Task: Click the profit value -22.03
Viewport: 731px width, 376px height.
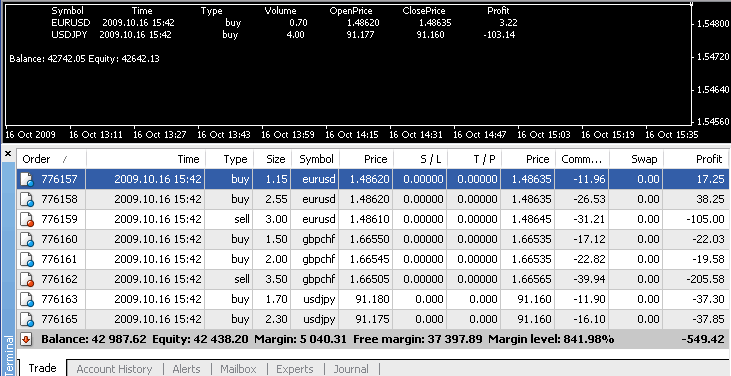Action: 710,239
